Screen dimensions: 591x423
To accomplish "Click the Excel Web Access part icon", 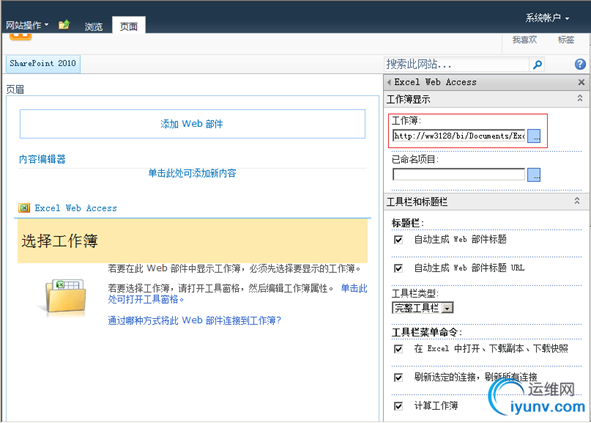I will (24, 208).
